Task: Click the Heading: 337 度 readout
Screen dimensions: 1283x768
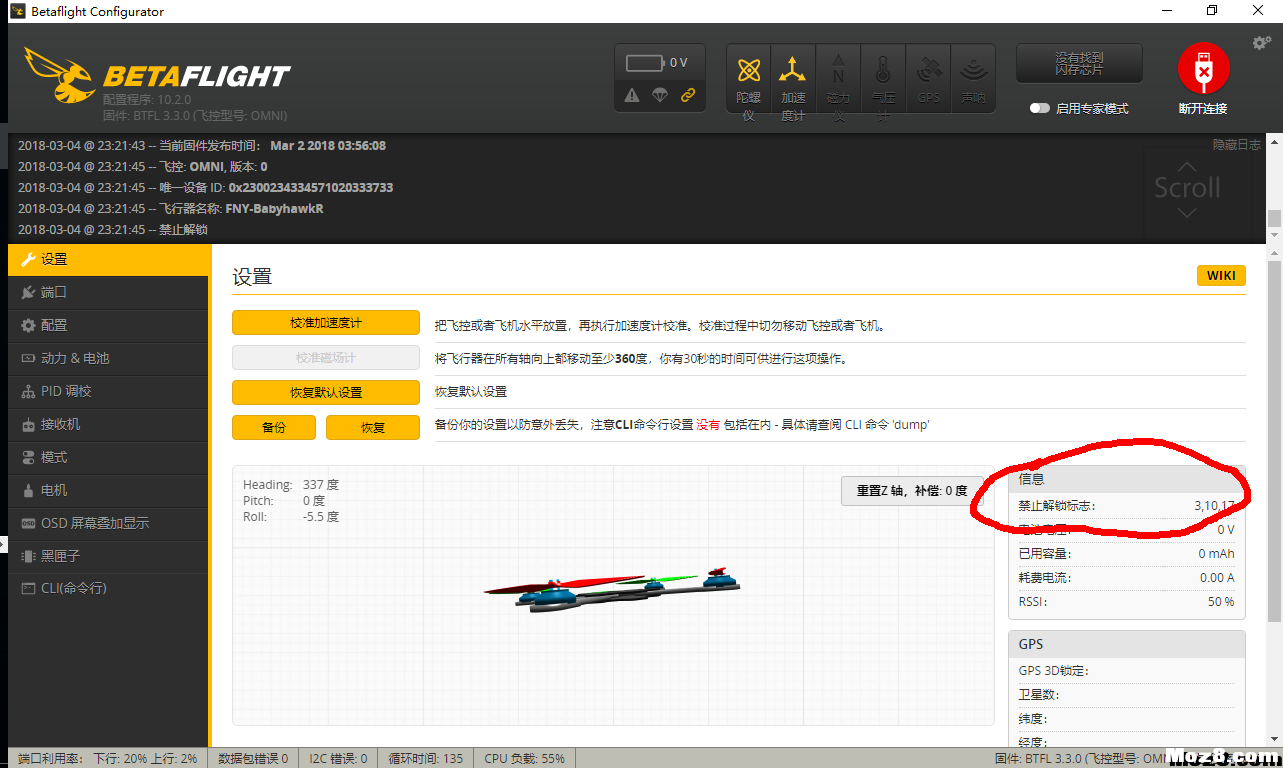Action: coord(291,485)
